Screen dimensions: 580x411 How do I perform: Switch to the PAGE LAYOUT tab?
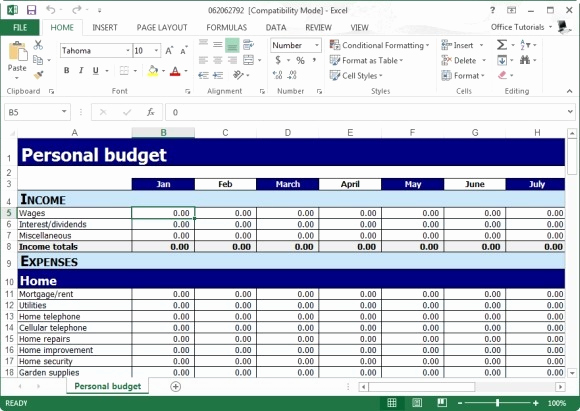click(162, 27)
